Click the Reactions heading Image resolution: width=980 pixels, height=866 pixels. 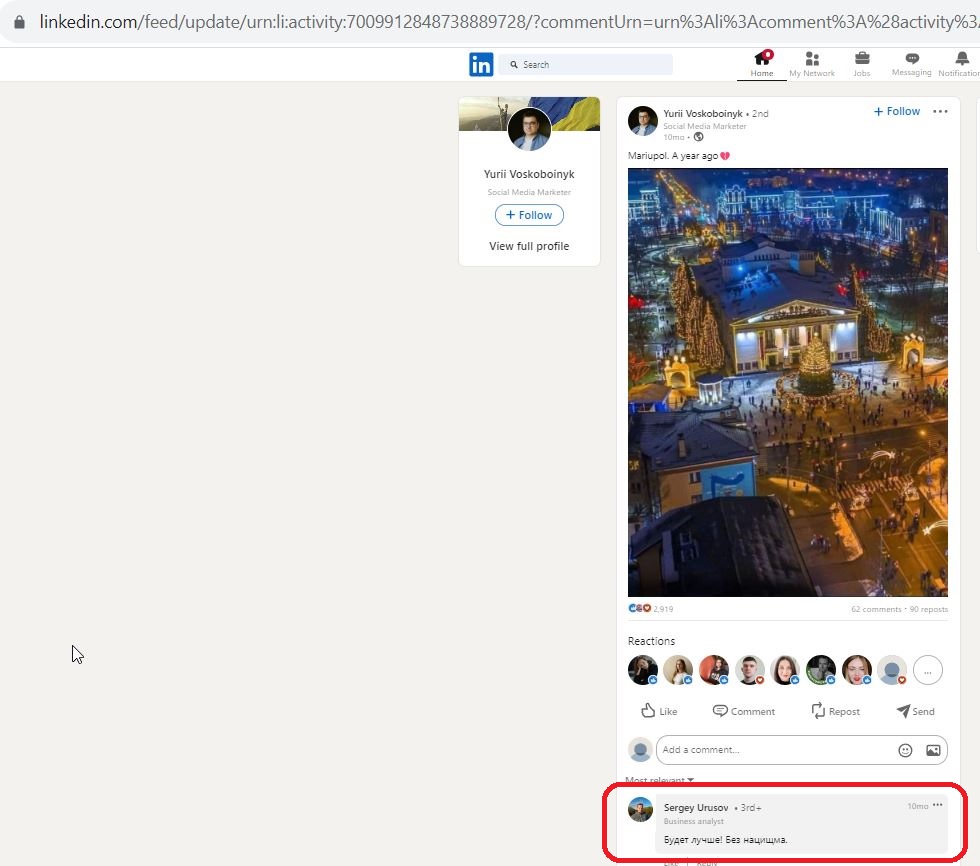651,641
